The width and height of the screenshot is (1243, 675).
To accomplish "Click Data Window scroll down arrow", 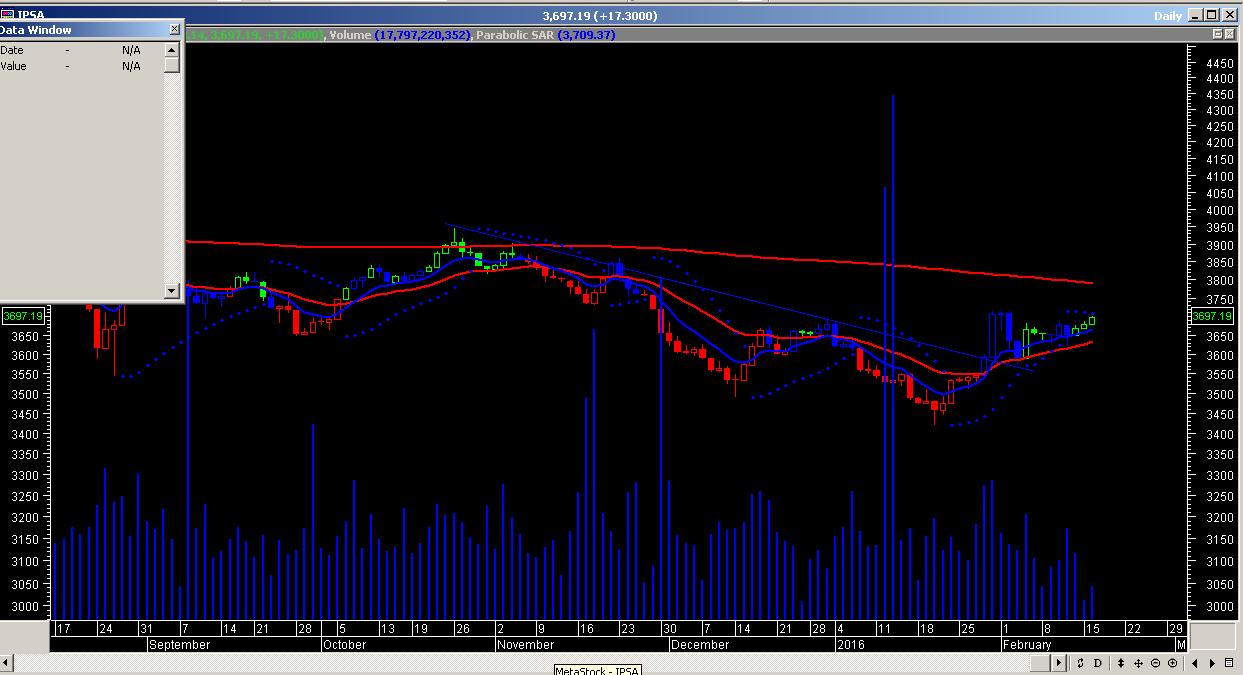I will pos(172,291).
